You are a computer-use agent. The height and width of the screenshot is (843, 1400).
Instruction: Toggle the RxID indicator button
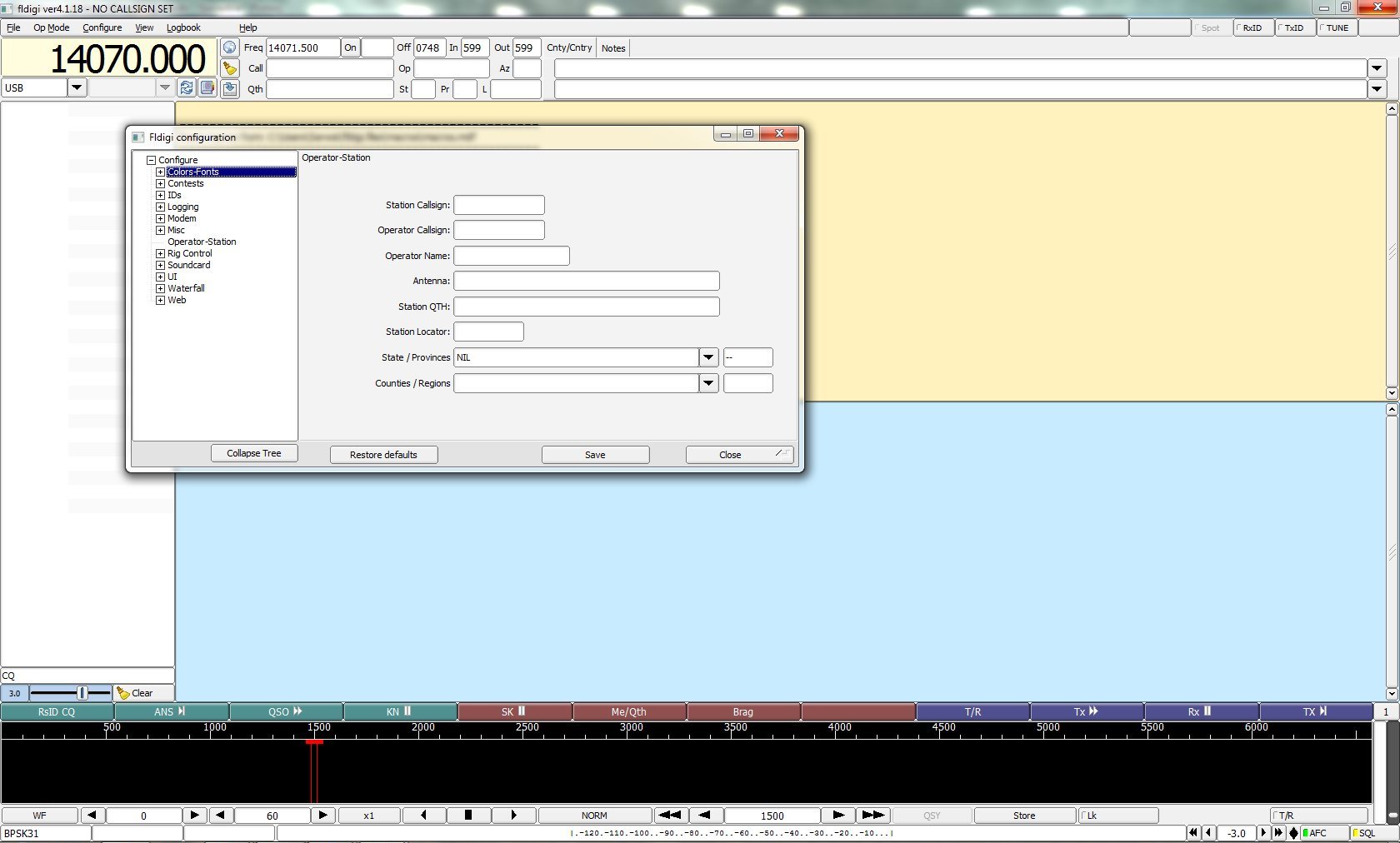click(1253, 27)
